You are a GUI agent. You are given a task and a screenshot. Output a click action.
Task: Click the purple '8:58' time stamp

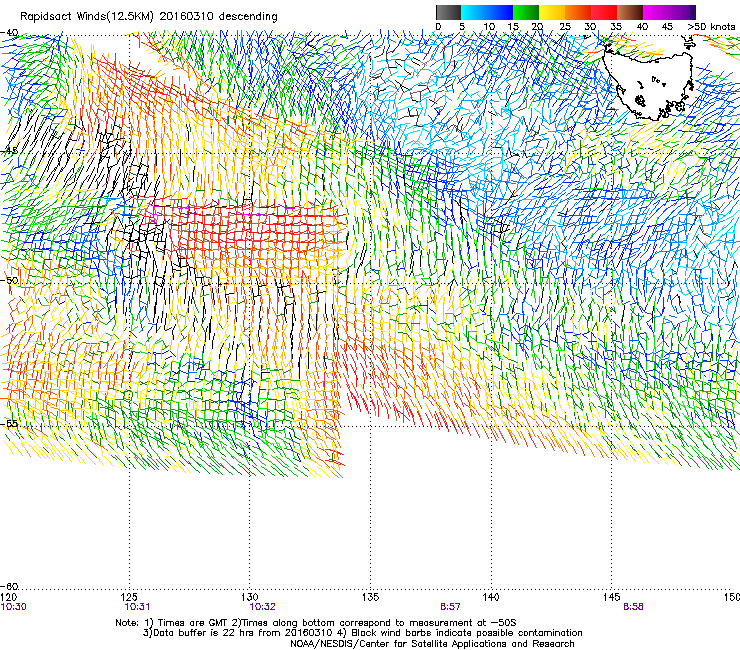coord(633,607)
